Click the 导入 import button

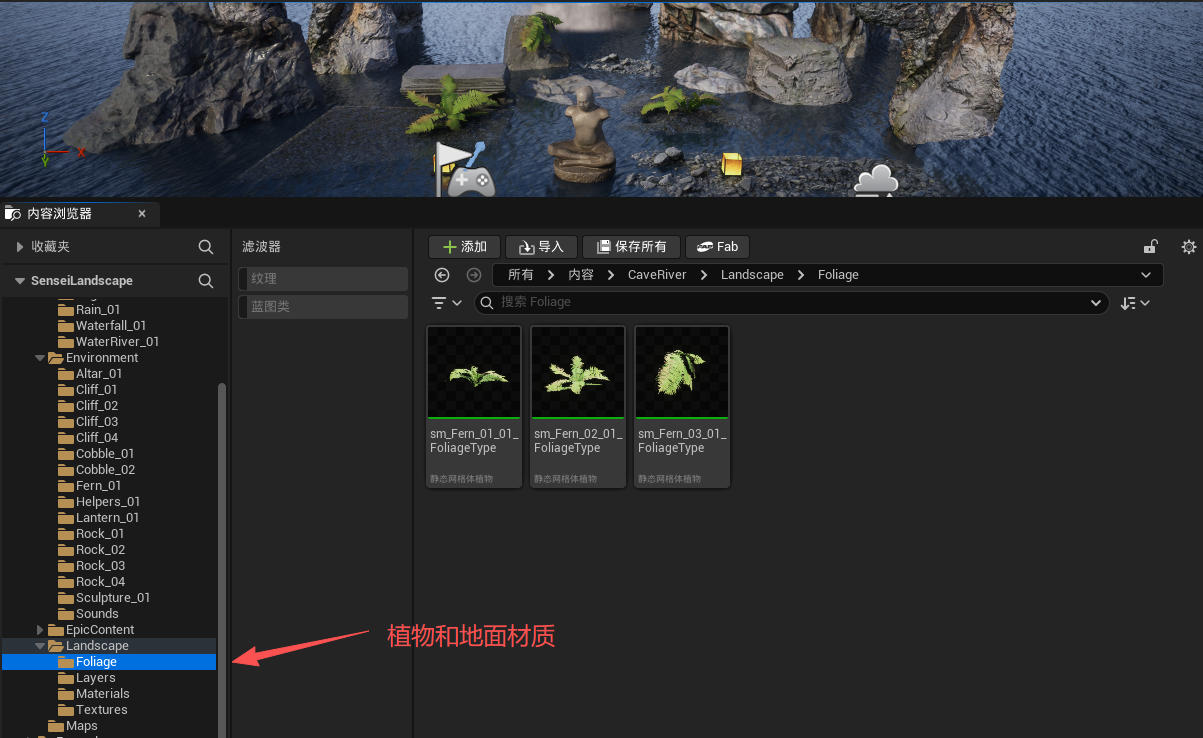pyautogui.click(x=541, y=247)
